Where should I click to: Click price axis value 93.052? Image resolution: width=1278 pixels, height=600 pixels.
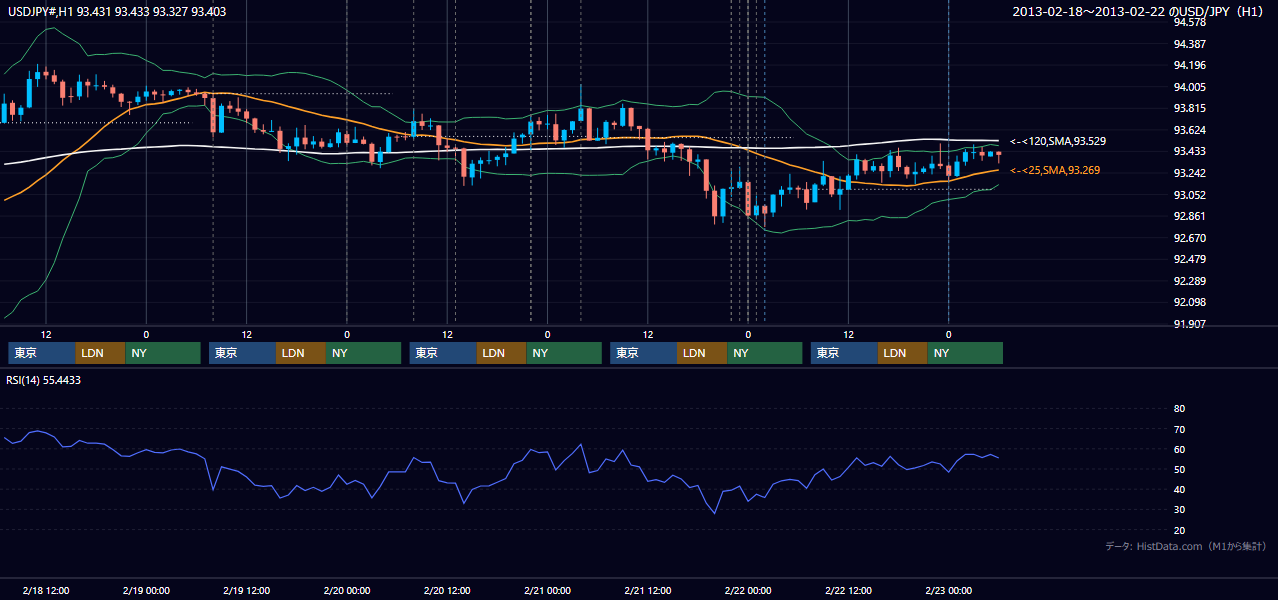coord(1189,195)
